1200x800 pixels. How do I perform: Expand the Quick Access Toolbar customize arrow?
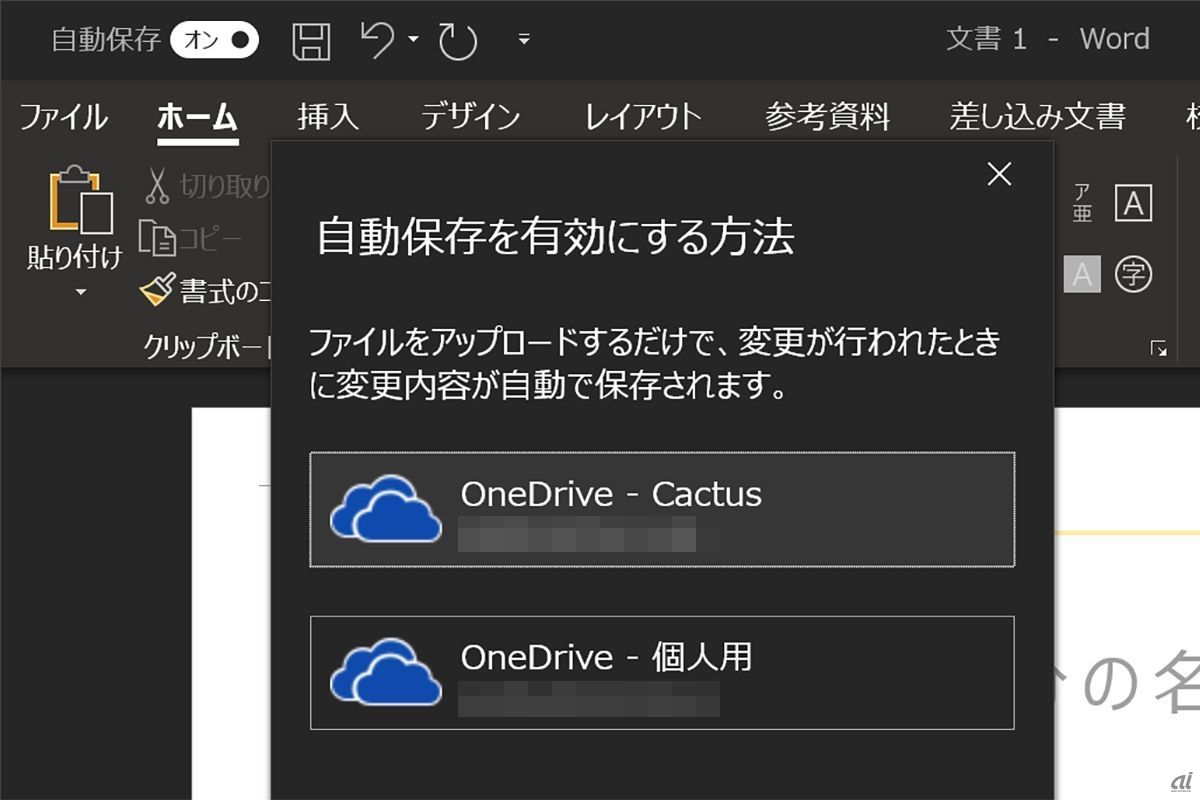coord(523,40)
